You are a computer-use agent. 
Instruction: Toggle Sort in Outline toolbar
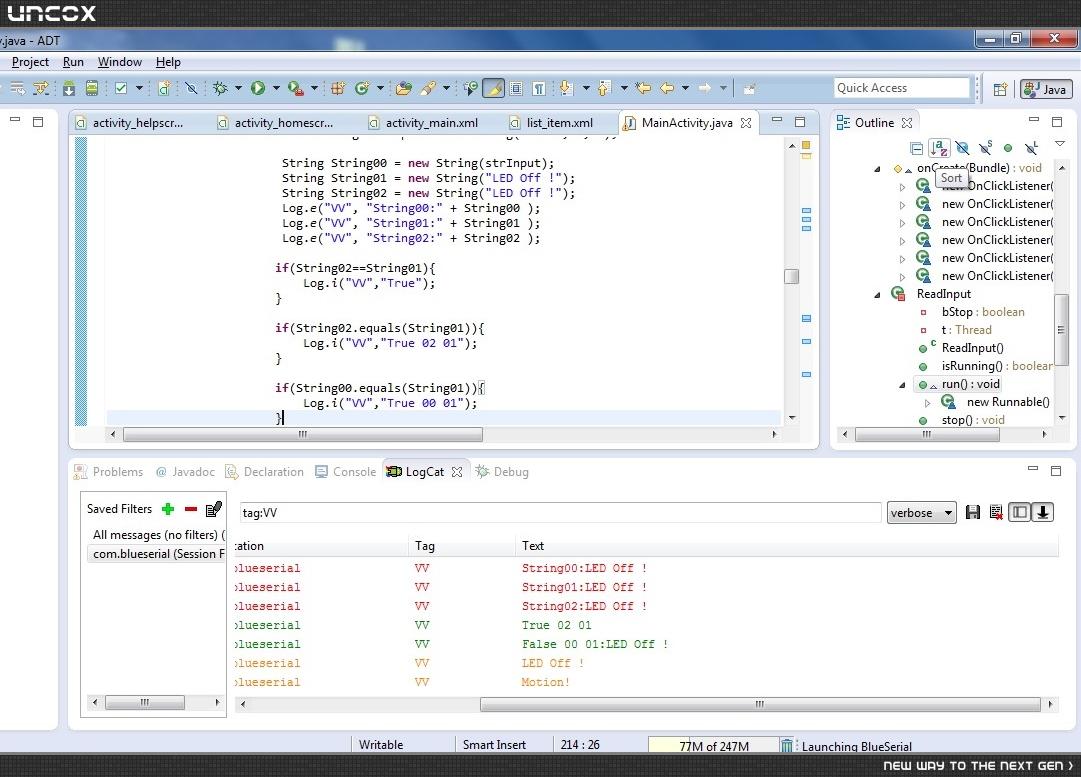939,148
